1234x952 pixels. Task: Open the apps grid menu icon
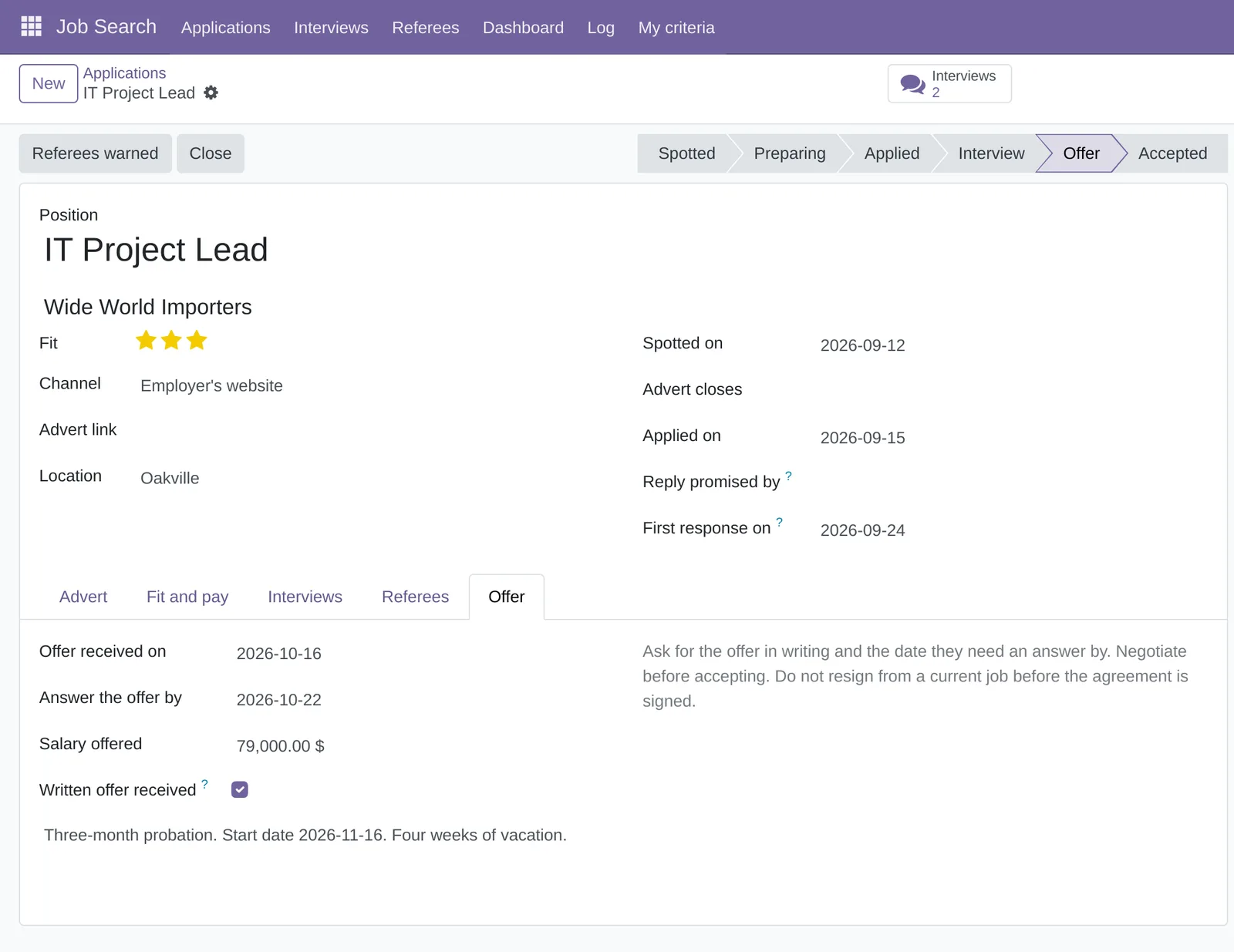pos(31,27)
